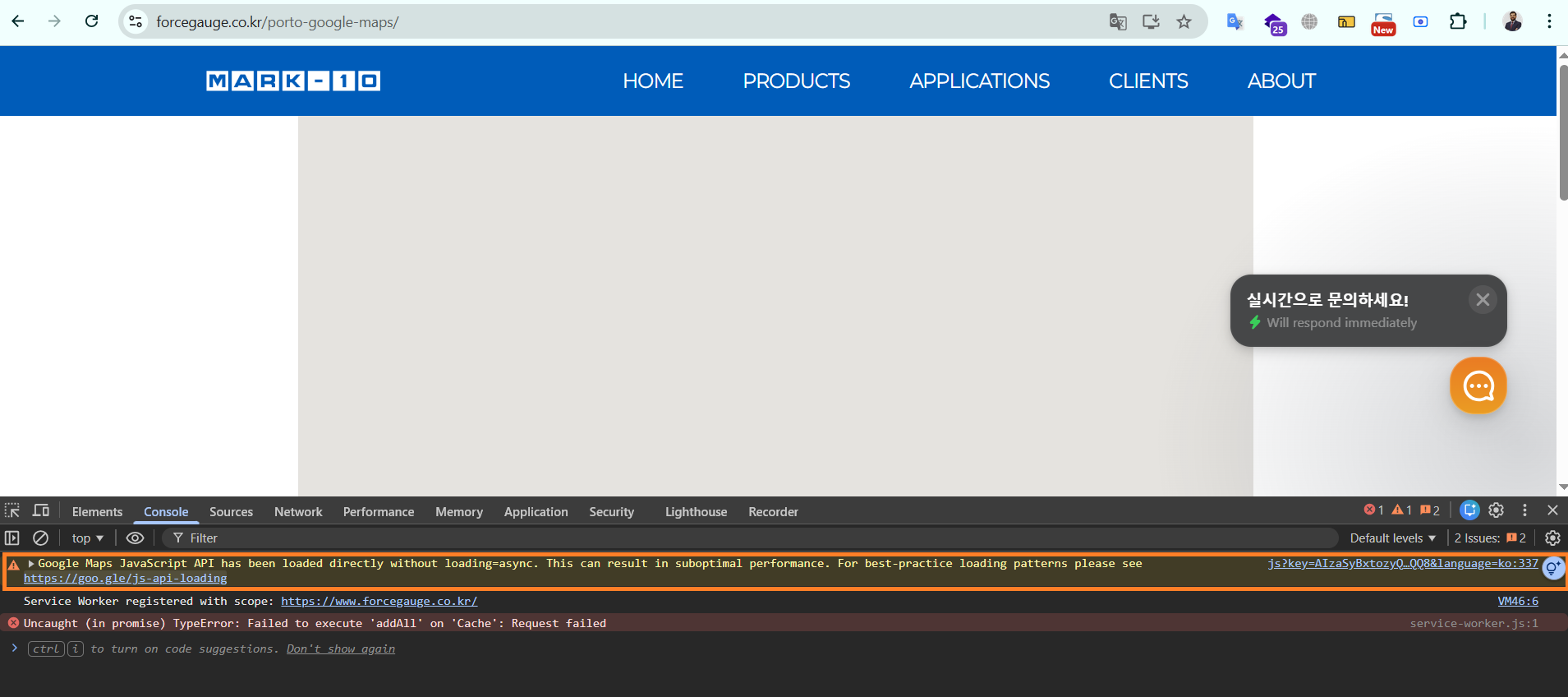Image resolution: width=1568 pixels, height=697 pixels.
Task: Open CLIENTS in site navigation
Action: (1148, 81)
